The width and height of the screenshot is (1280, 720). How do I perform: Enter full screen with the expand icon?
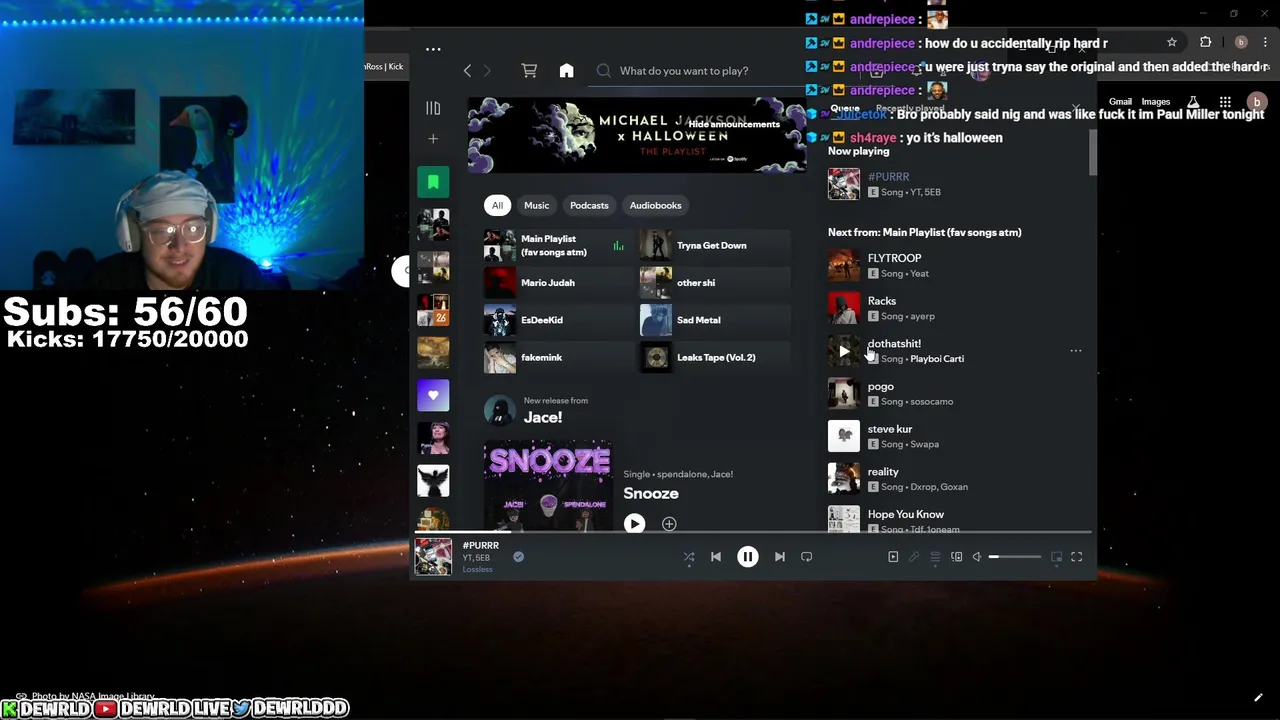tap(1077, 557)
